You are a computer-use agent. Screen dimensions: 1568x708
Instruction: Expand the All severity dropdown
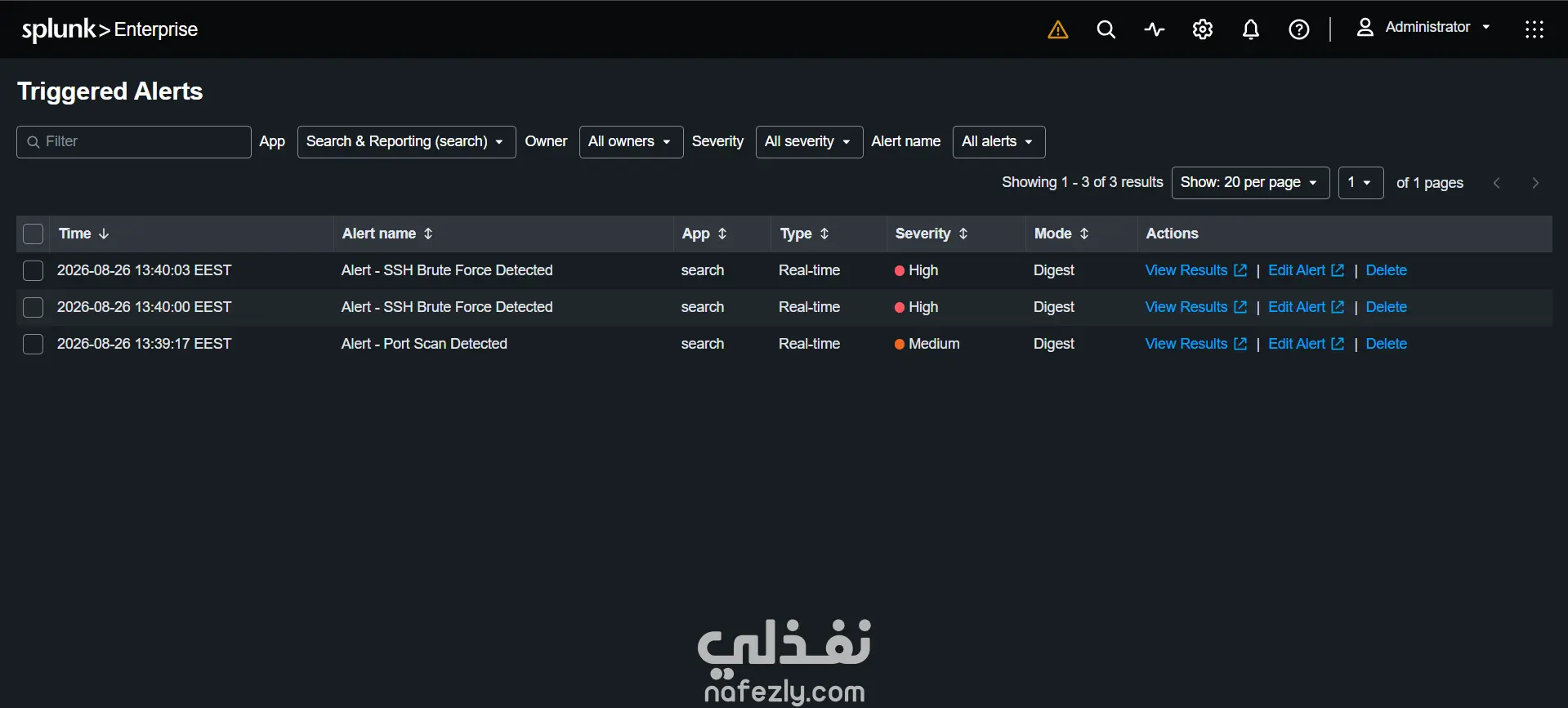coord(809,142)
